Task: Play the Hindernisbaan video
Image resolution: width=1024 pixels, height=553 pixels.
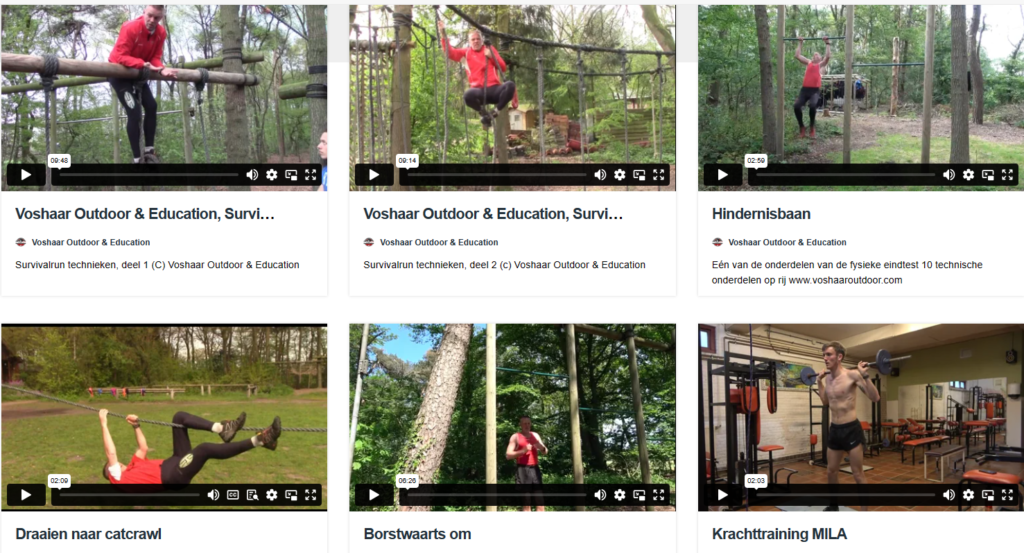Action: [x=723, y=175]
